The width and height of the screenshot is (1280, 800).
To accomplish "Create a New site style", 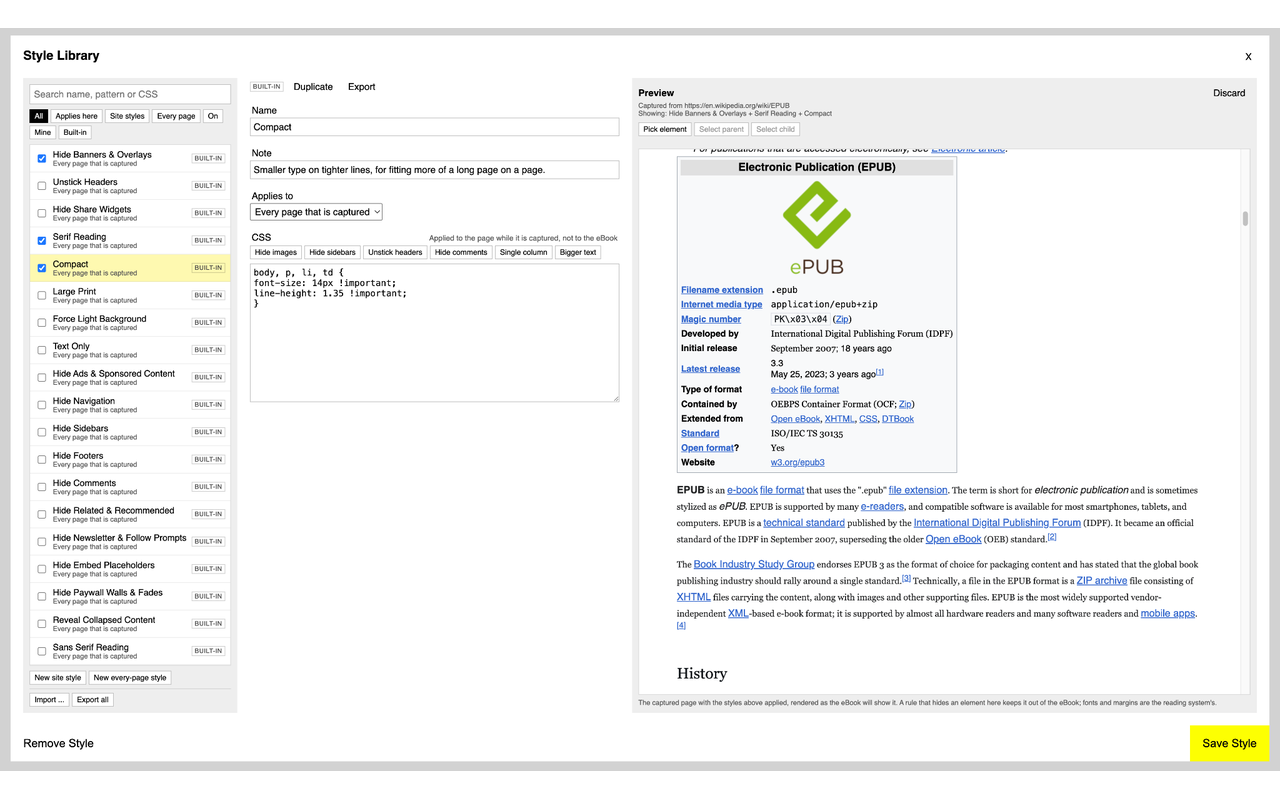I will [x=58, y=678].
